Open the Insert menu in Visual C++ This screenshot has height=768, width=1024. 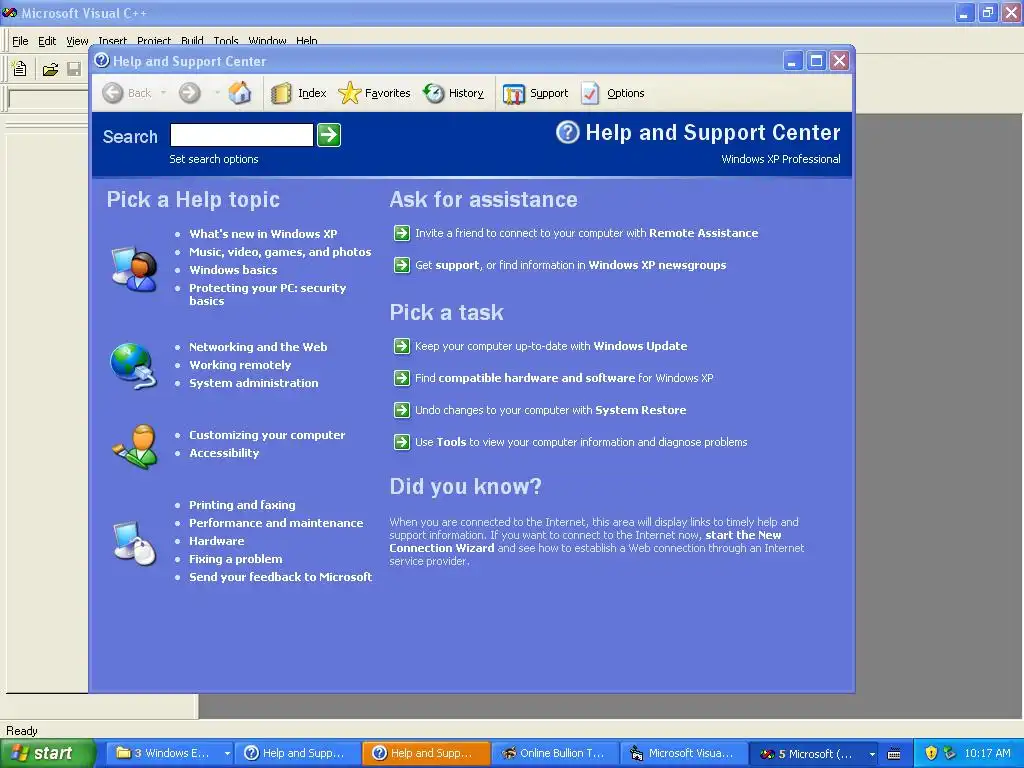pos(112,41)
